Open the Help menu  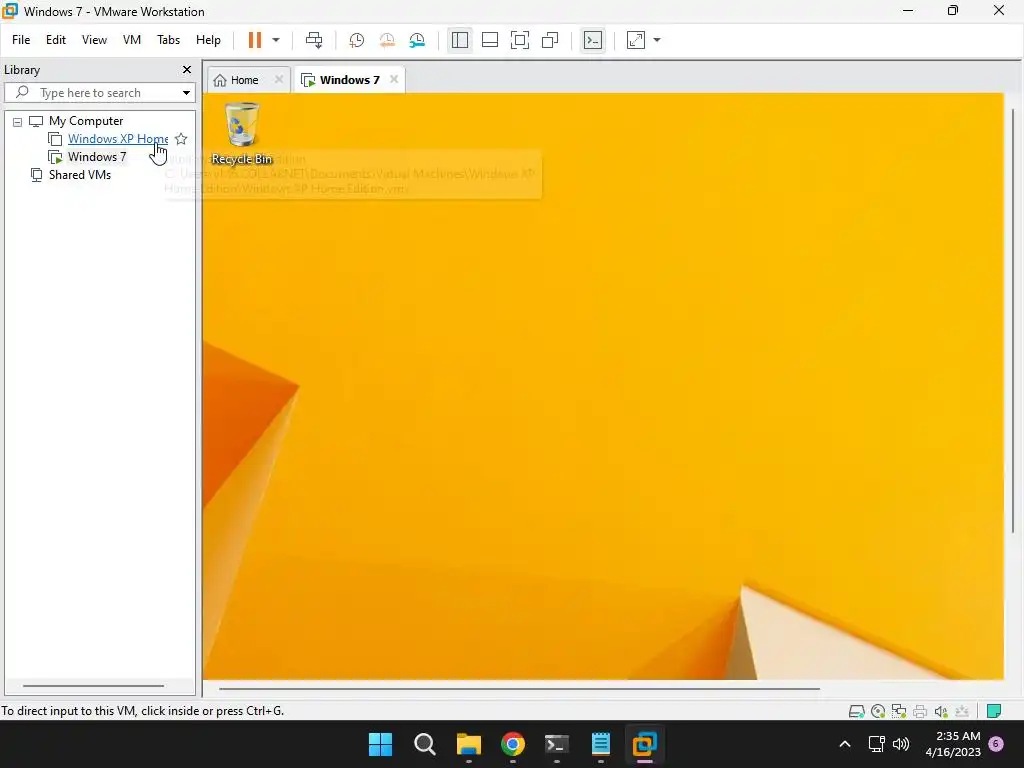coord(208,40)
